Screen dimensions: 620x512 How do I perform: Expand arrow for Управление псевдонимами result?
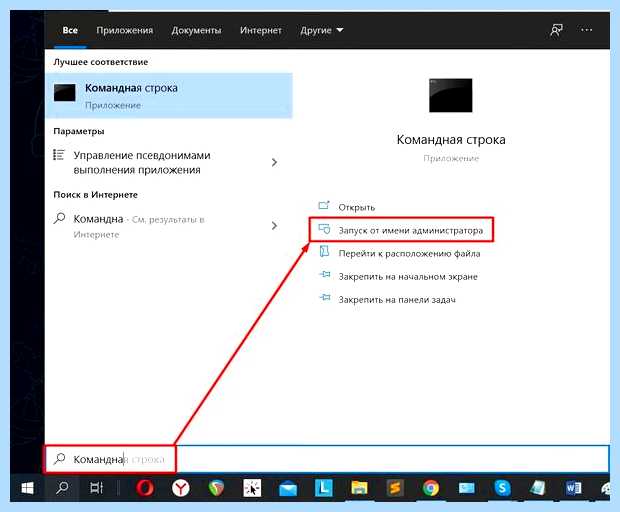(274, 162)
